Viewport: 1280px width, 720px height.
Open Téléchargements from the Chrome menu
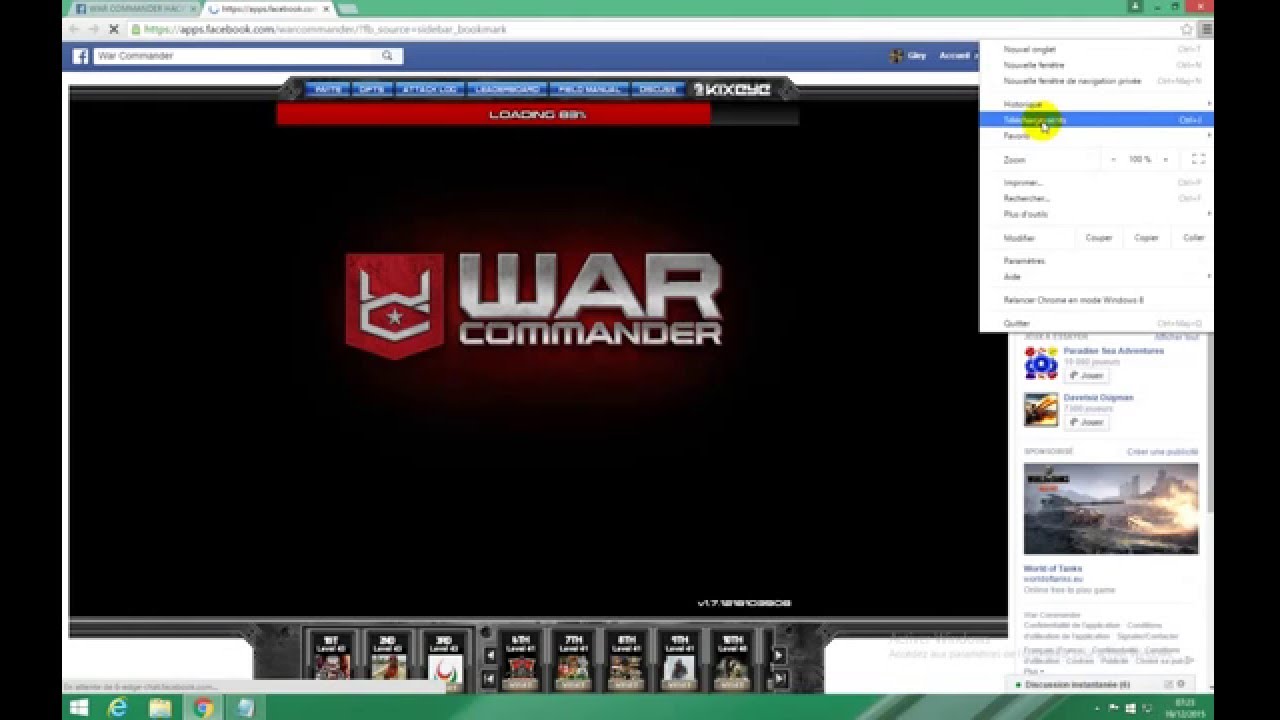tap(1095, 120)
